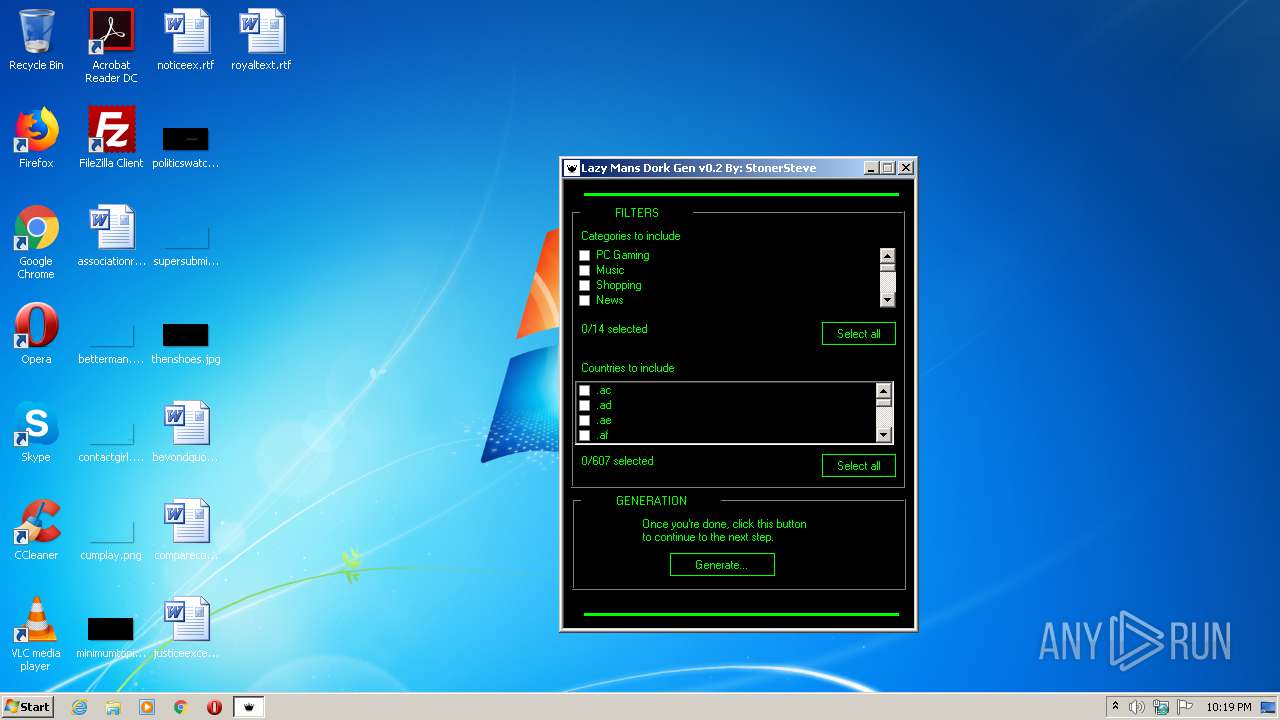Show hidden system tray icons arrow
Screen dimensions: 1280x720
pyautogui.click(x=1115, y=707)
